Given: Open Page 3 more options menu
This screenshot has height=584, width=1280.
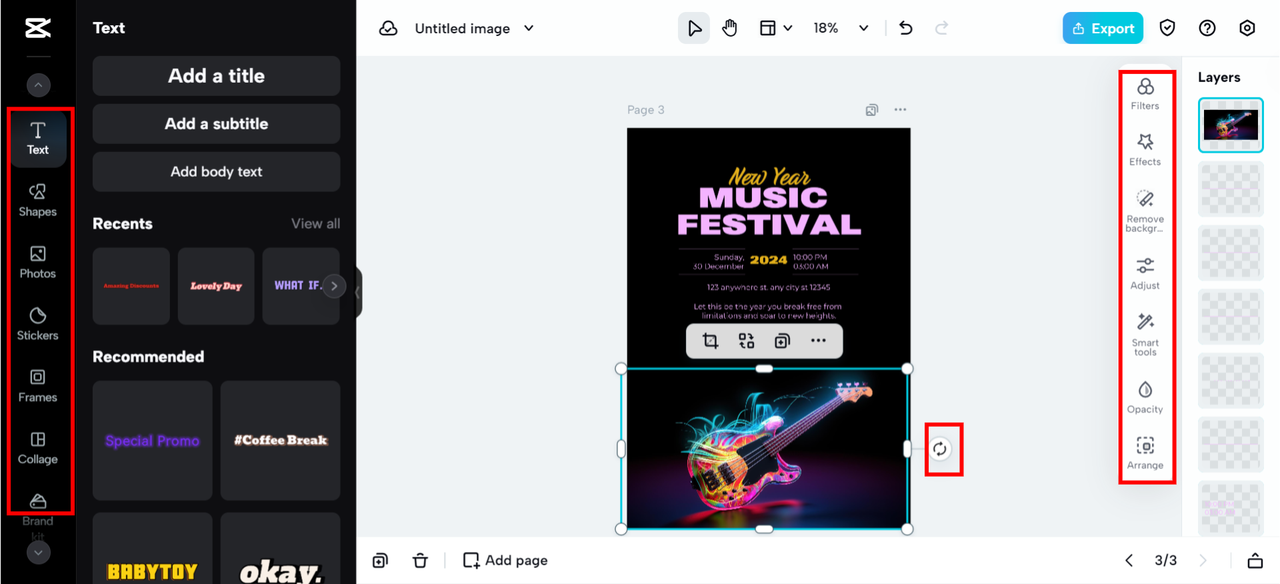Looking at the screenshot, I should click(900, 110).
